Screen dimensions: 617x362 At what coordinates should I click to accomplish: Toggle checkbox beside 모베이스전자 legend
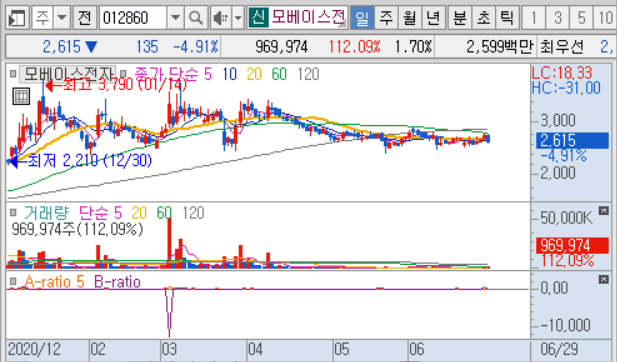pyautogui.click(x=13, y=74)
